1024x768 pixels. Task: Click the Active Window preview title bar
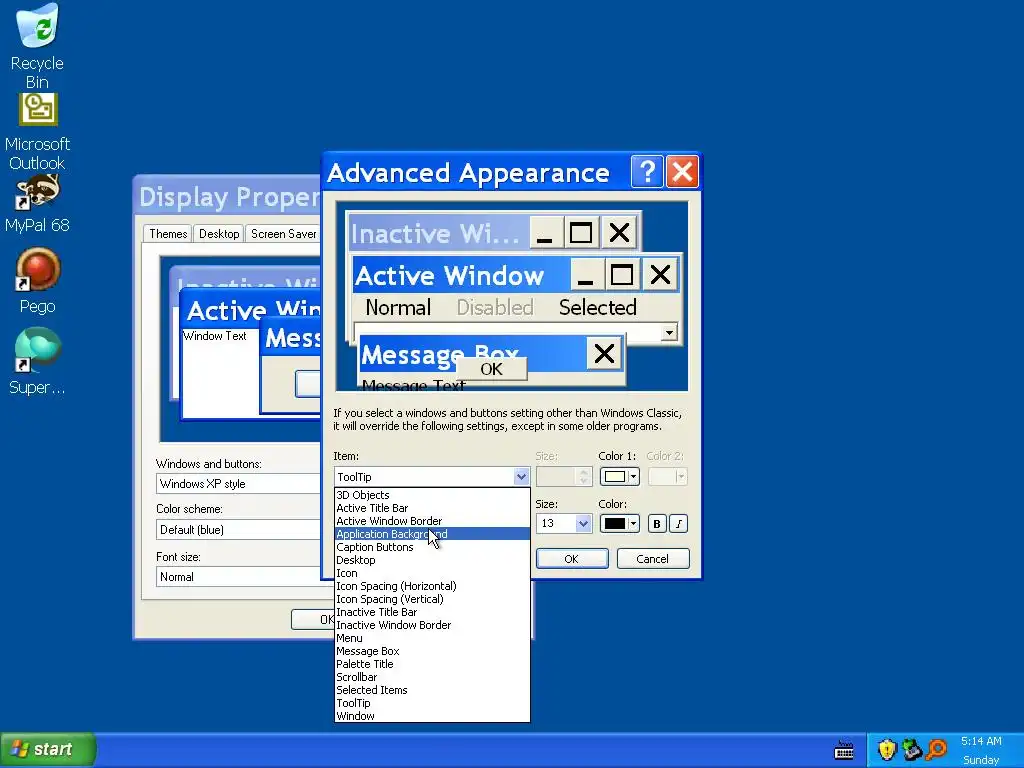coord(461,275)
